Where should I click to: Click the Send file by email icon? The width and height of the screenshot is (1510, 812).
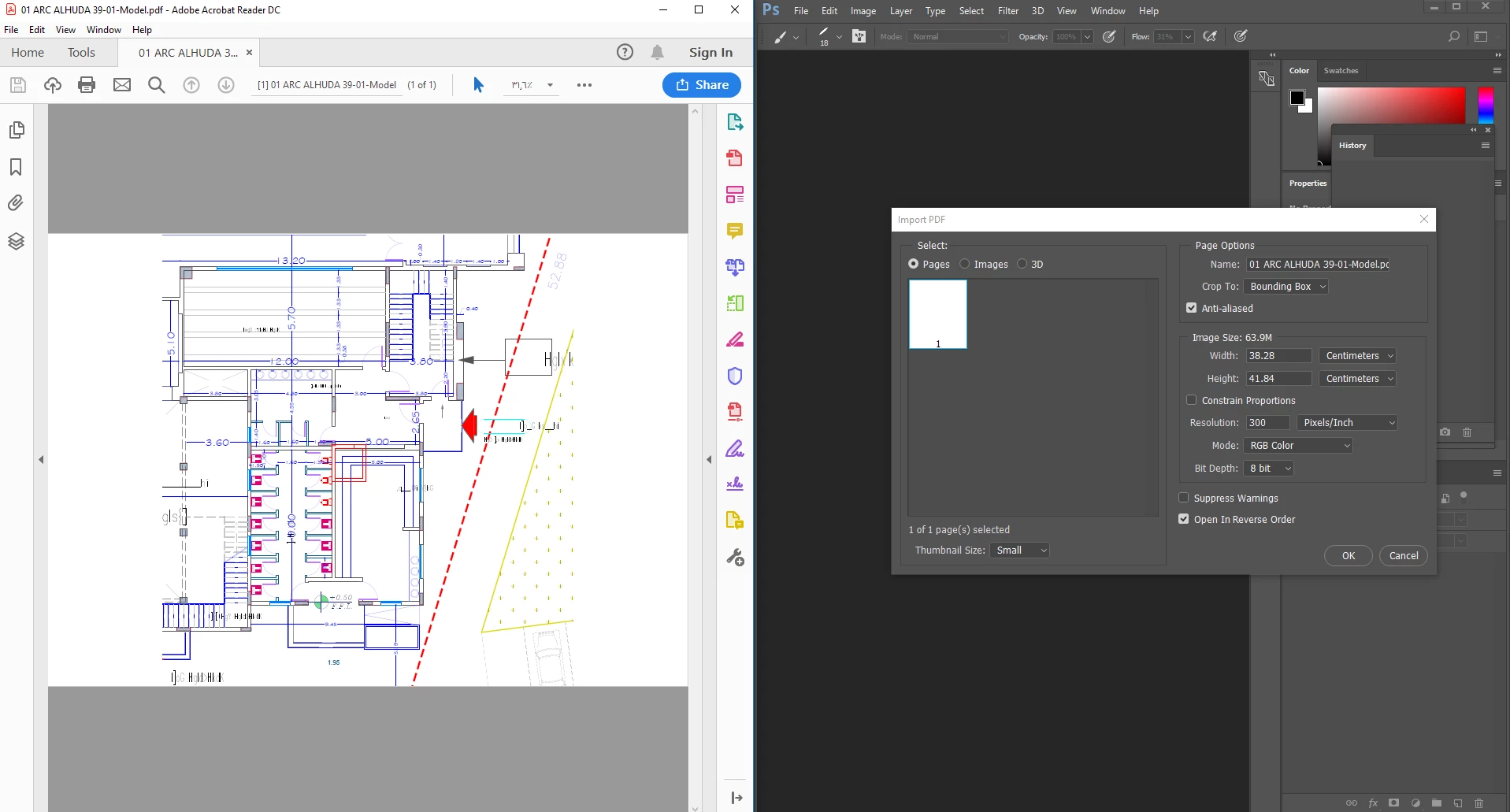[x=122, y=85]
